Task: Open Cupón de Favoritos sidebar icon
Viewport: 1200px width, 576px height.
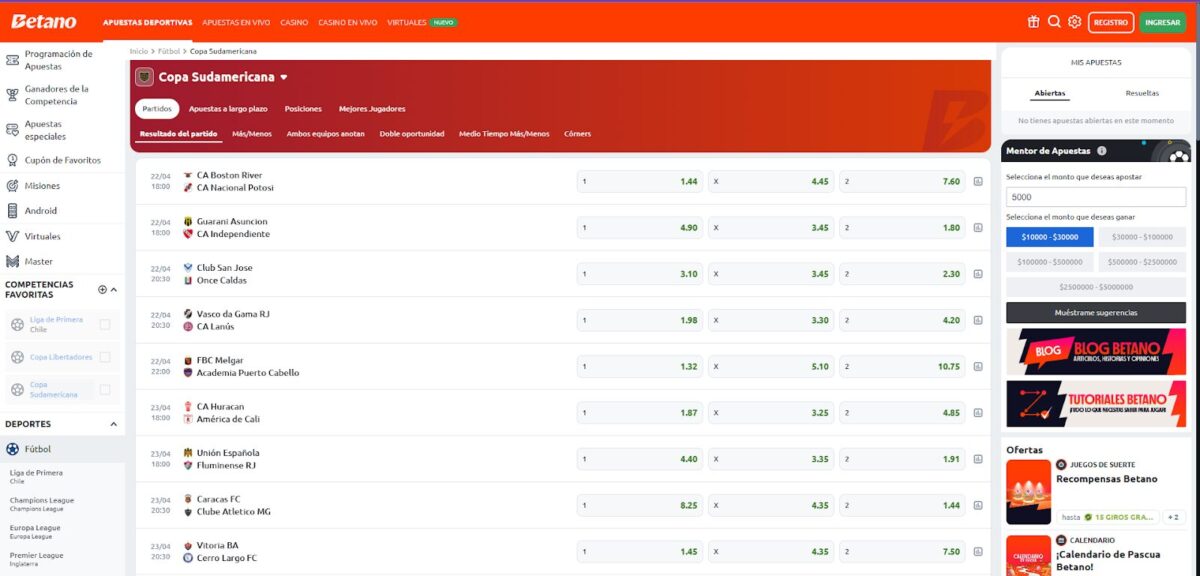Action: point(13,160)
